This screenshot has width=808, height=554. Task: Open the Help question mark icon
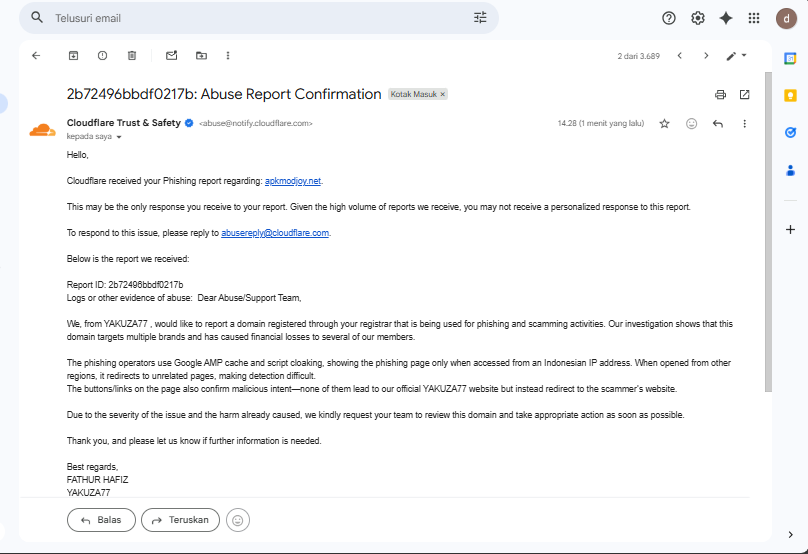(668, 19)
